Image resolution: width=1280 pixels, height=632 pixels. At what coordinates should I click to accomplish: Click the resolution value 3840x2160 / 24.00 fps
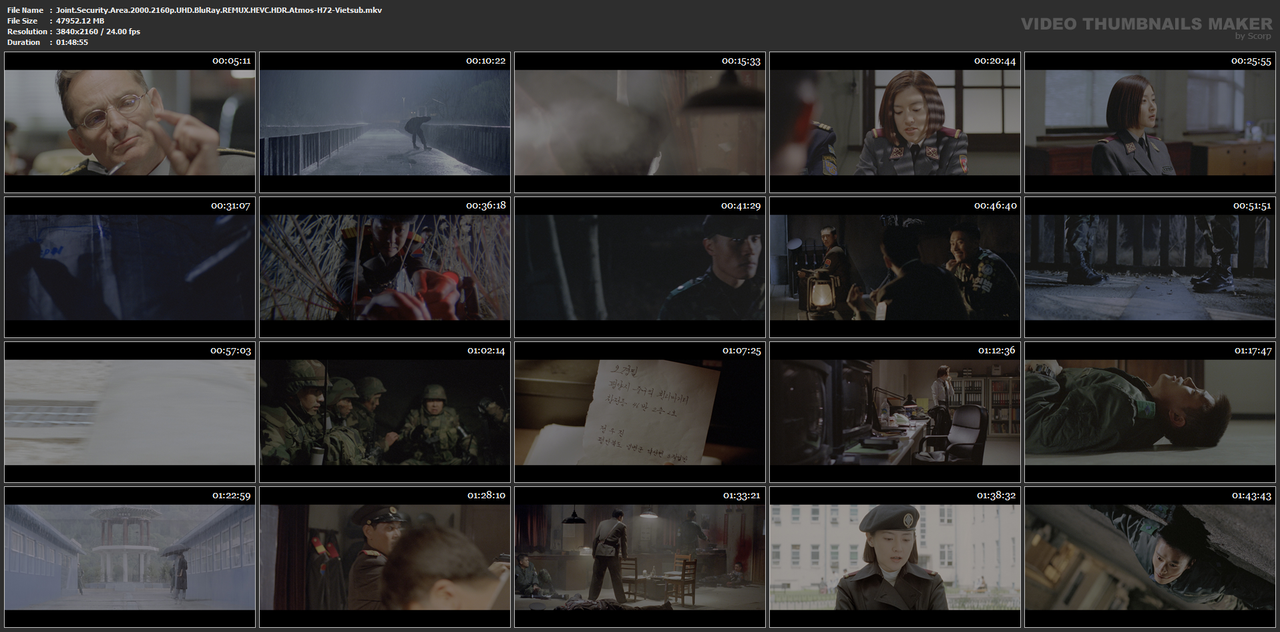(98, 32)
